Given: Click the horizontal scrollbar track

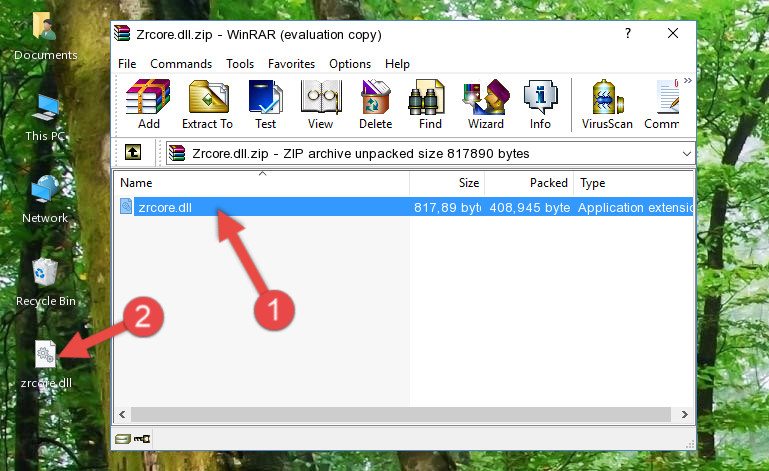Looking at the screenshot, I should click(x=400, y=415).
